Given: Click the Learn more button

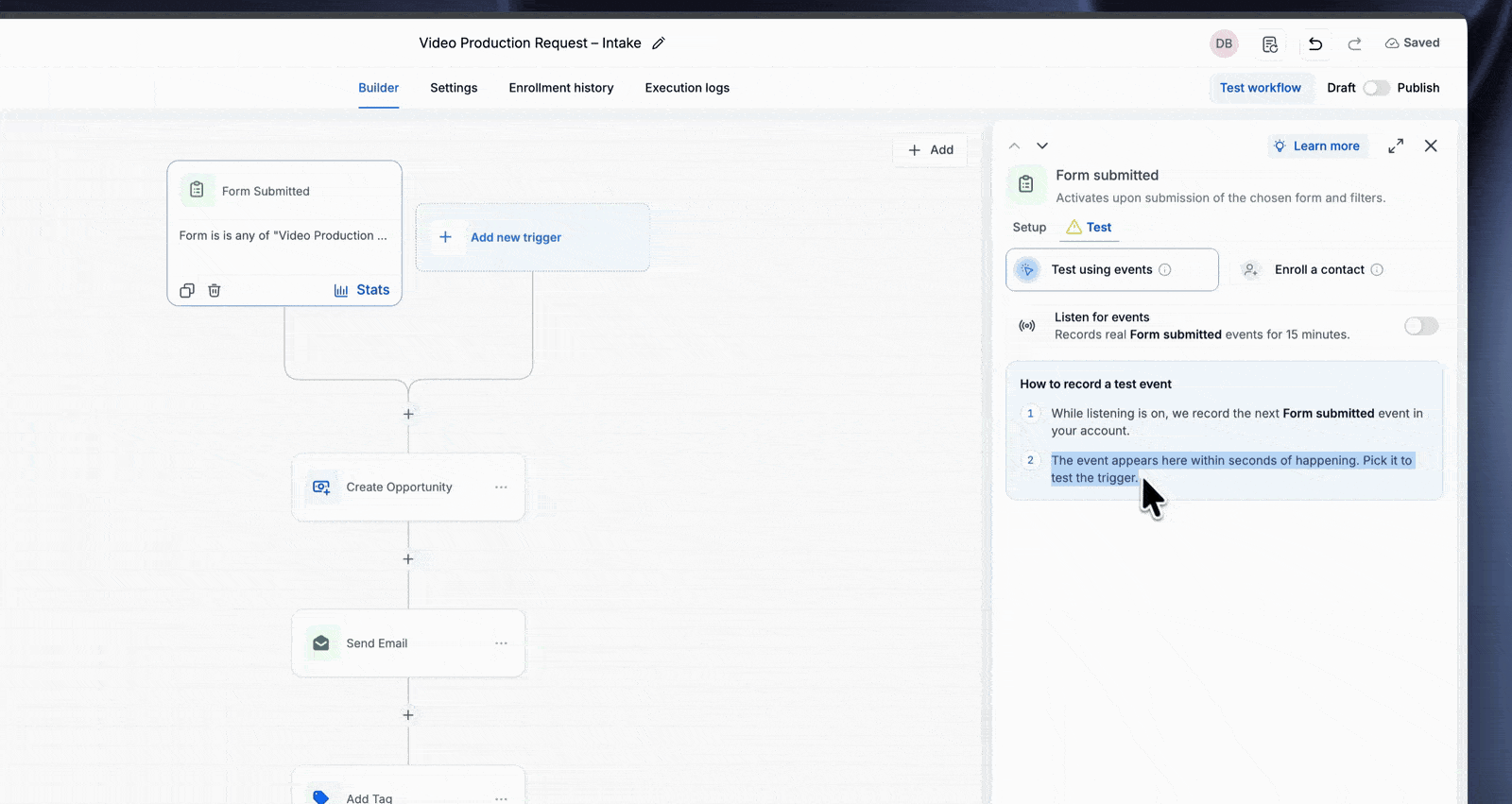Looking at the screenshot, I should [x=1317, y=146].
